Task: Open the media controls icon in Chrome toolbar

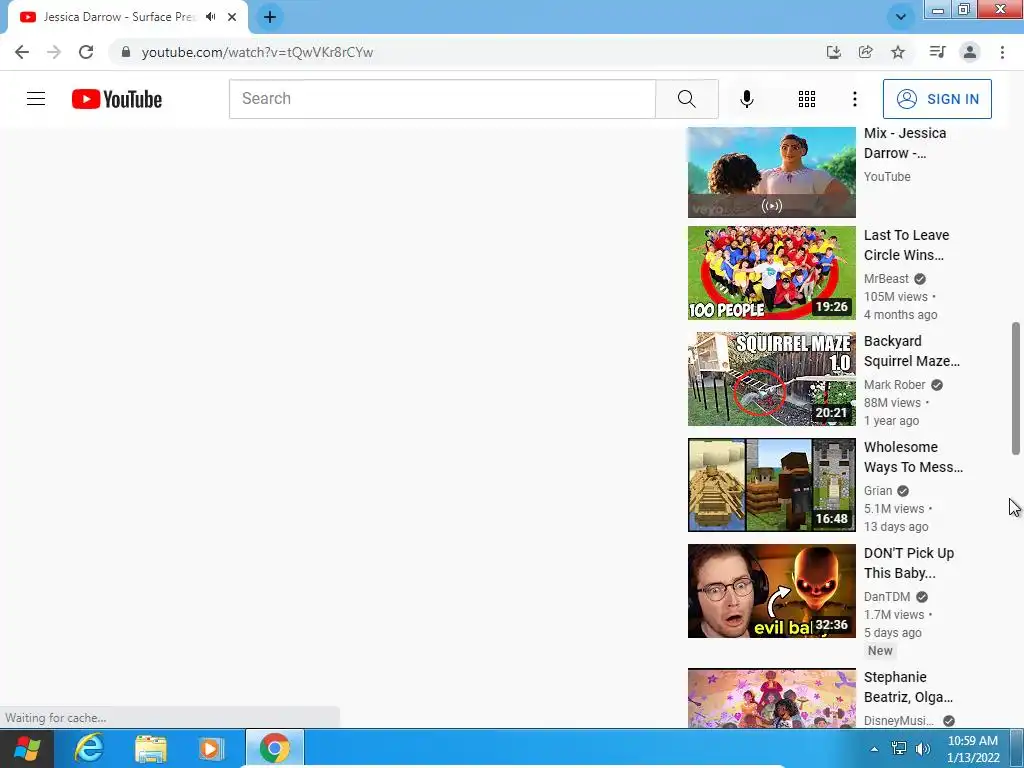Action: [937, 52]
